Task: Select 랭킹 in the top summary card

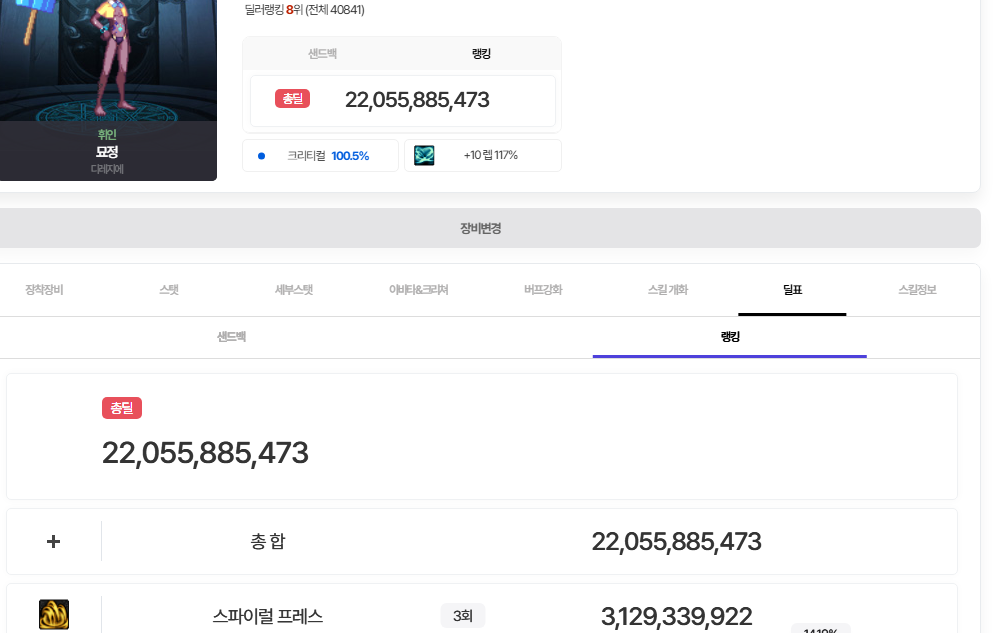Action: point(481,54)
